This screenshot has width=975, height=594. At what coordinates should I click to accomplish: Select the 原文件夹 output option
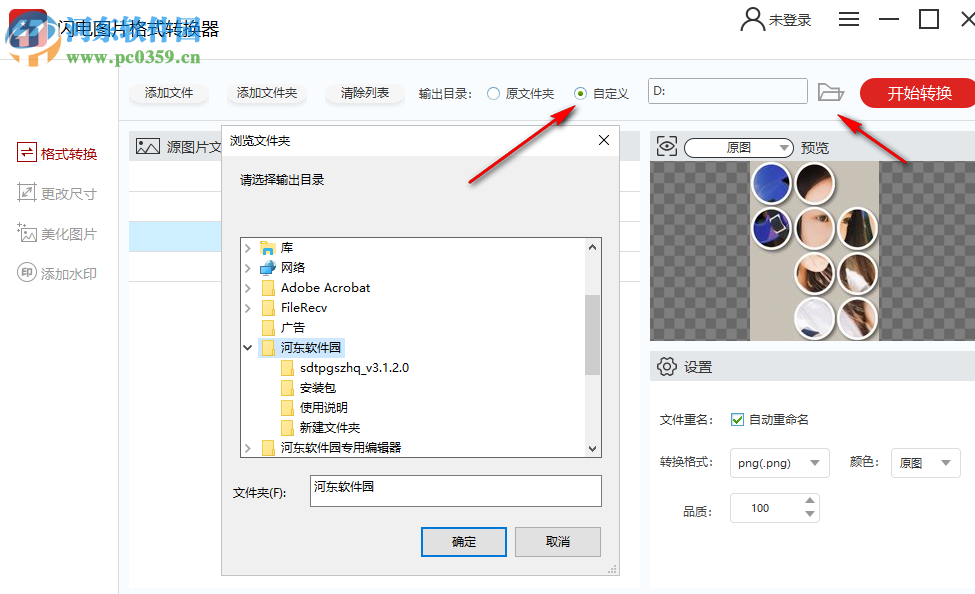point(491,91)
